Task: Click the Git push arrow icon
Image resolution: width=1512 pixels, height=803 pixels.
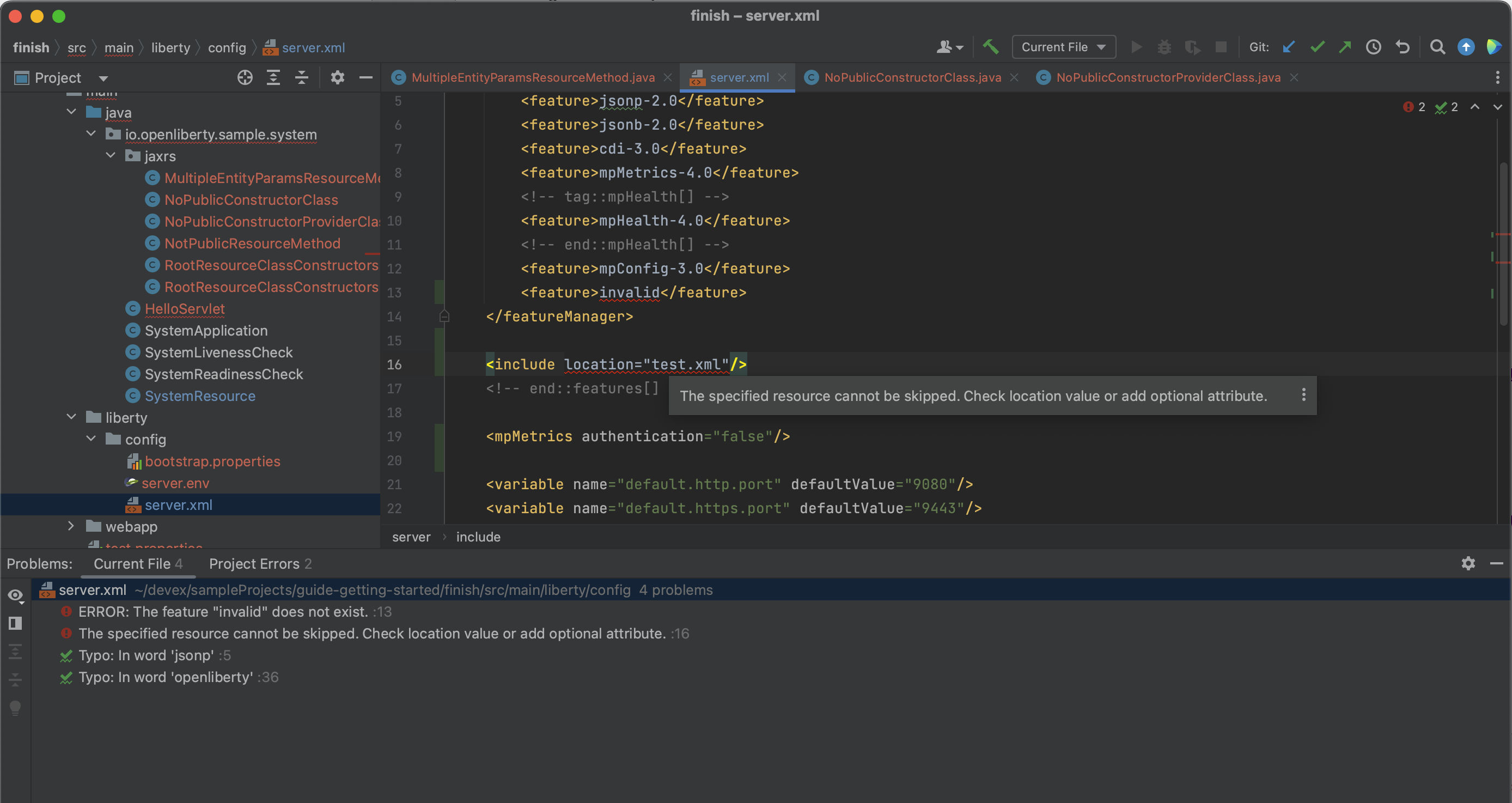Action: pyautogui.click(x=1345, y=47)
